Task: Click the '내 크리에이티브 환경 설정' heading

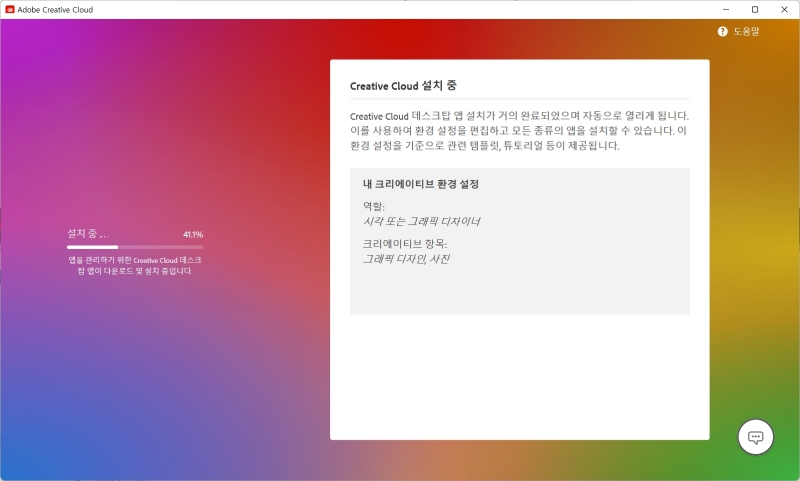Action: 421,184
